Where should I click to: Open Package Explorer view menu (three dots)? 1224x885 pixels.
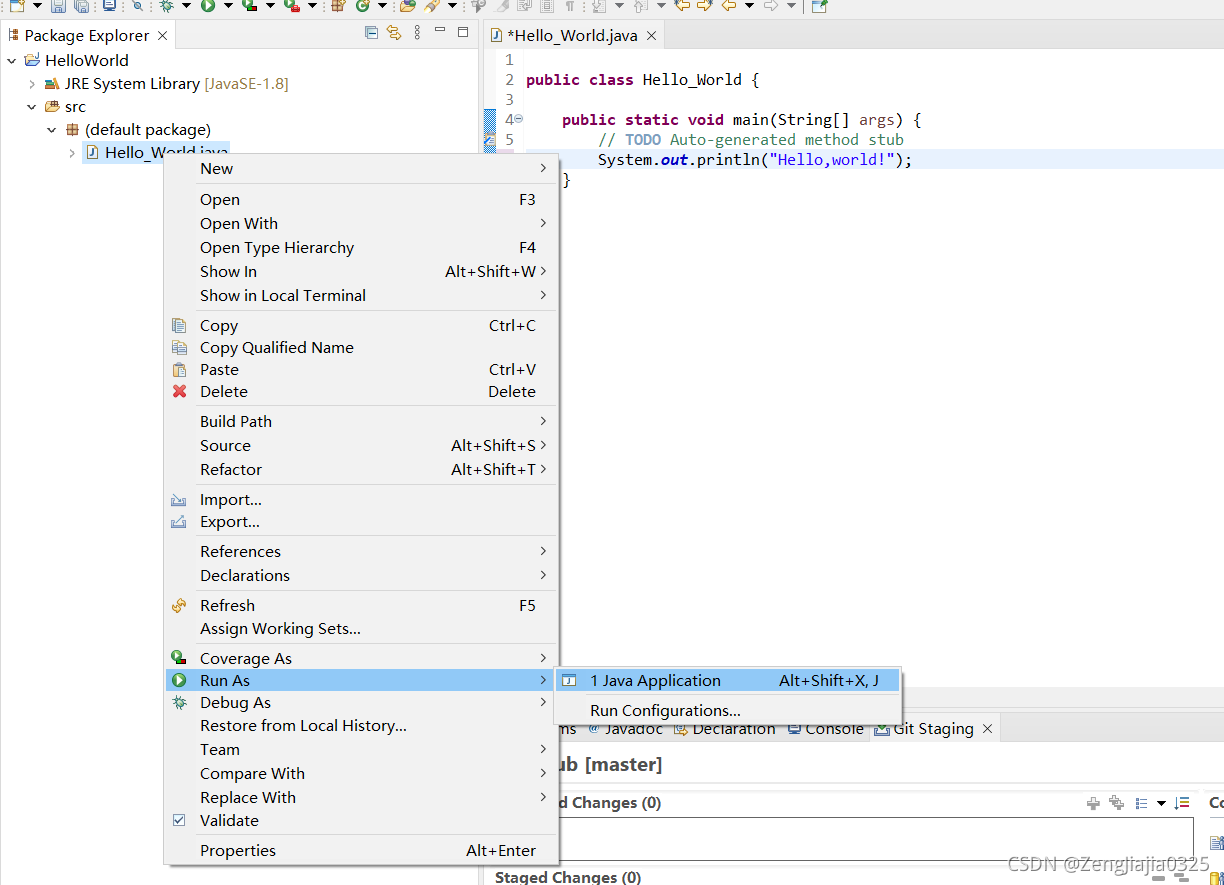coord(416,33)
